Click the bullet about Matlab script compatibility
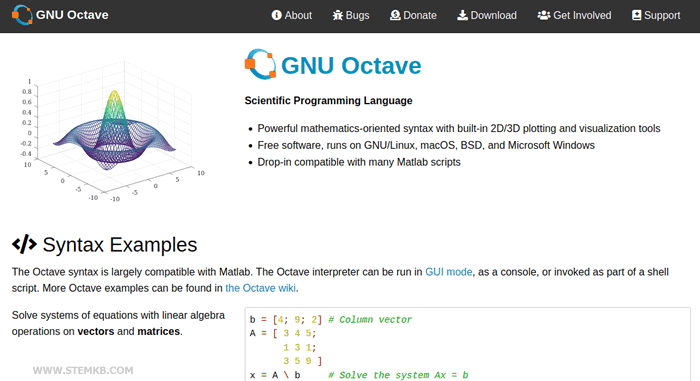700x381 pixels. tap(359, 162)
